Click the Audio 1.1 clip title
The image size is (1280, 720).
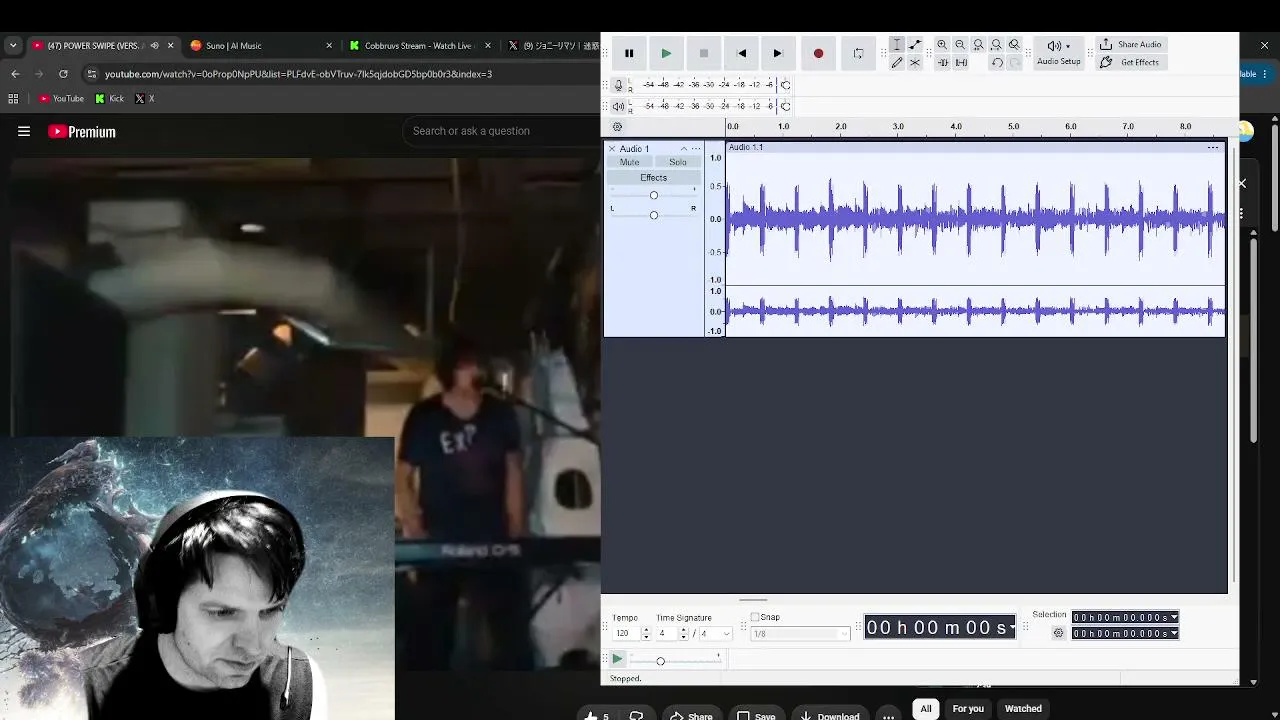746,148
